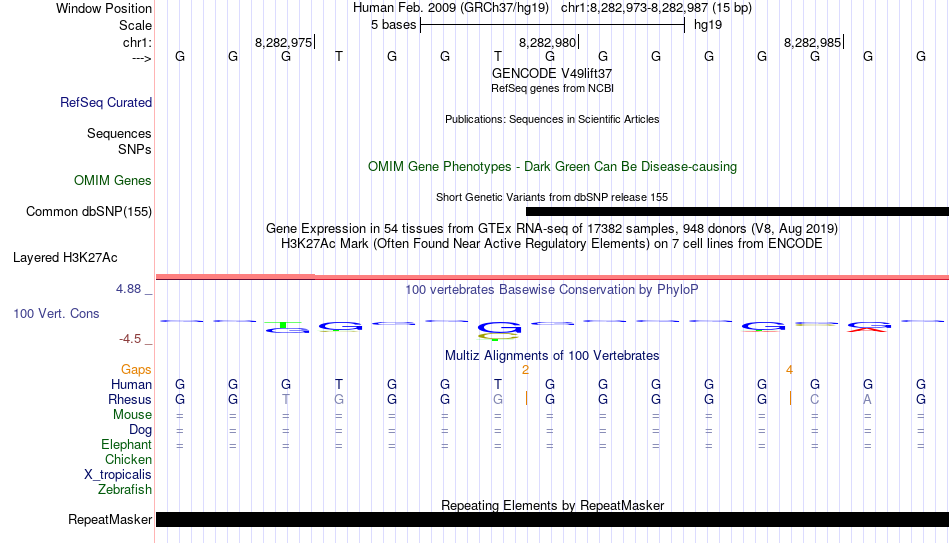
Task: Open the OMIM Genes track label
Action: coord(112,181)
